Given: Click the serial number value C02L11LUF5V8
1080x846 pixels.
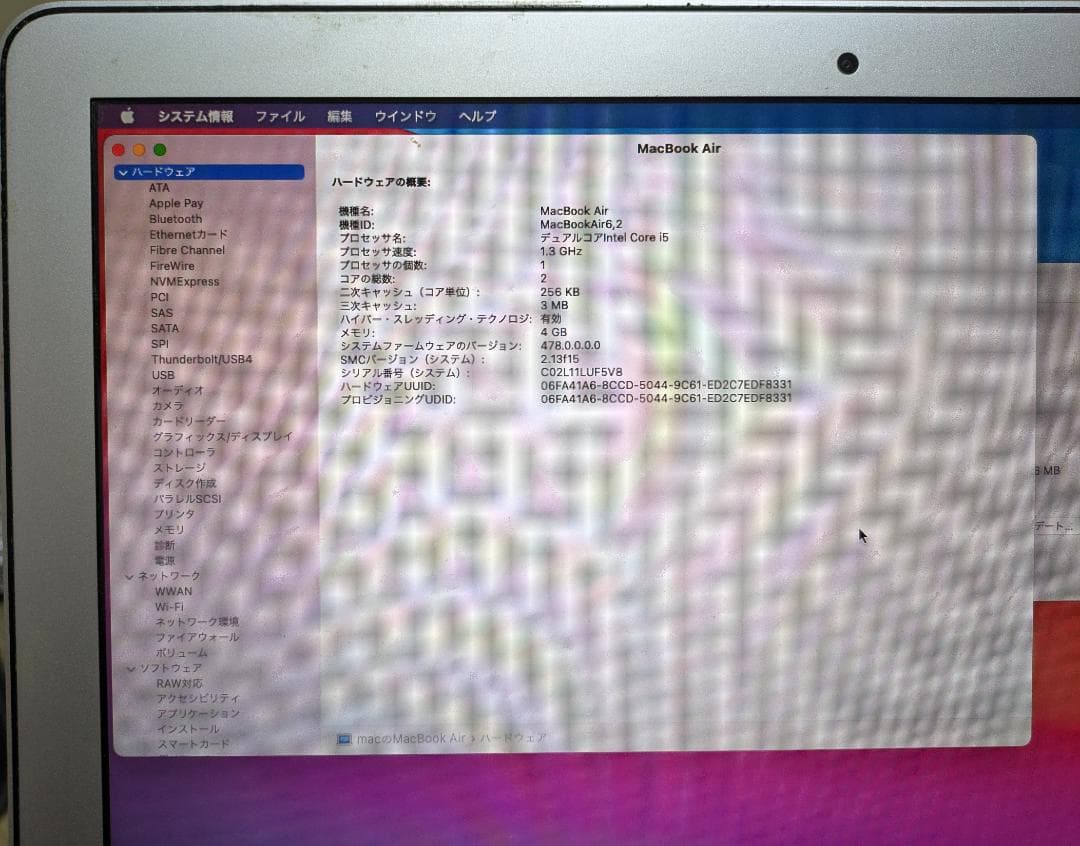Looking at the screenshot, I should (x=581, y=373).
